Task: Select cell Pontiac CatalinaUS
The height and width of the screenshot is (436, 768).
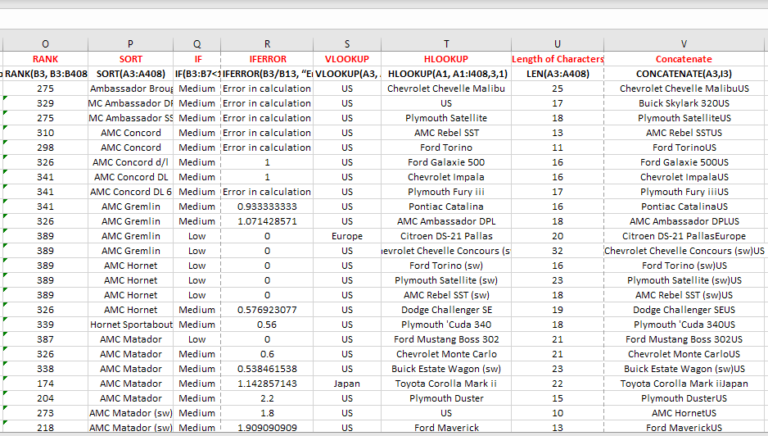Action: click(x=684, y=207)
